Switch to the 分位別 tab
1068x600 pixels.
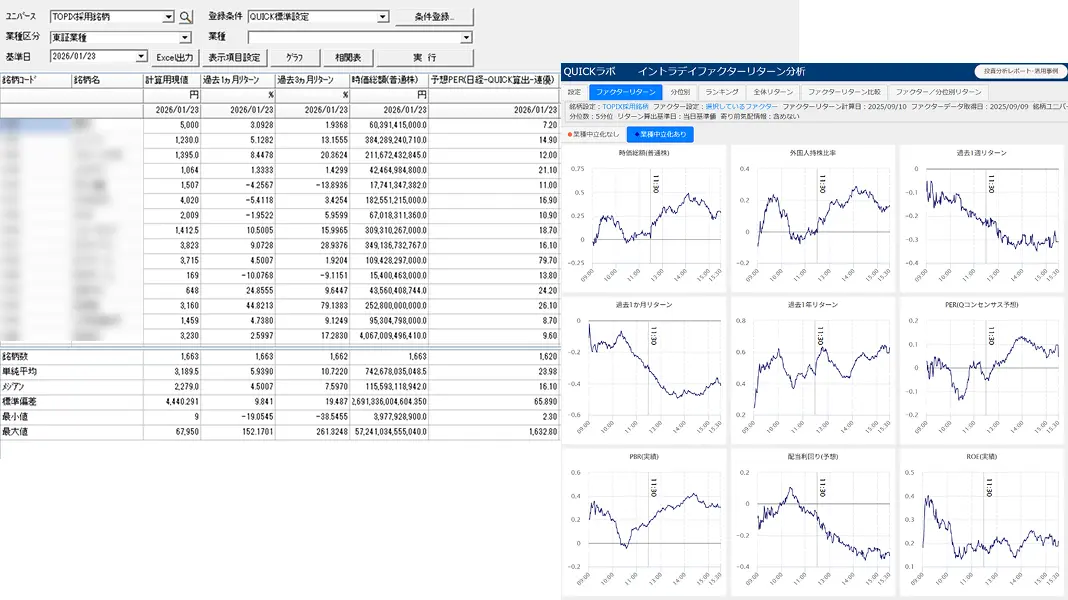click(x=680, y=92)
